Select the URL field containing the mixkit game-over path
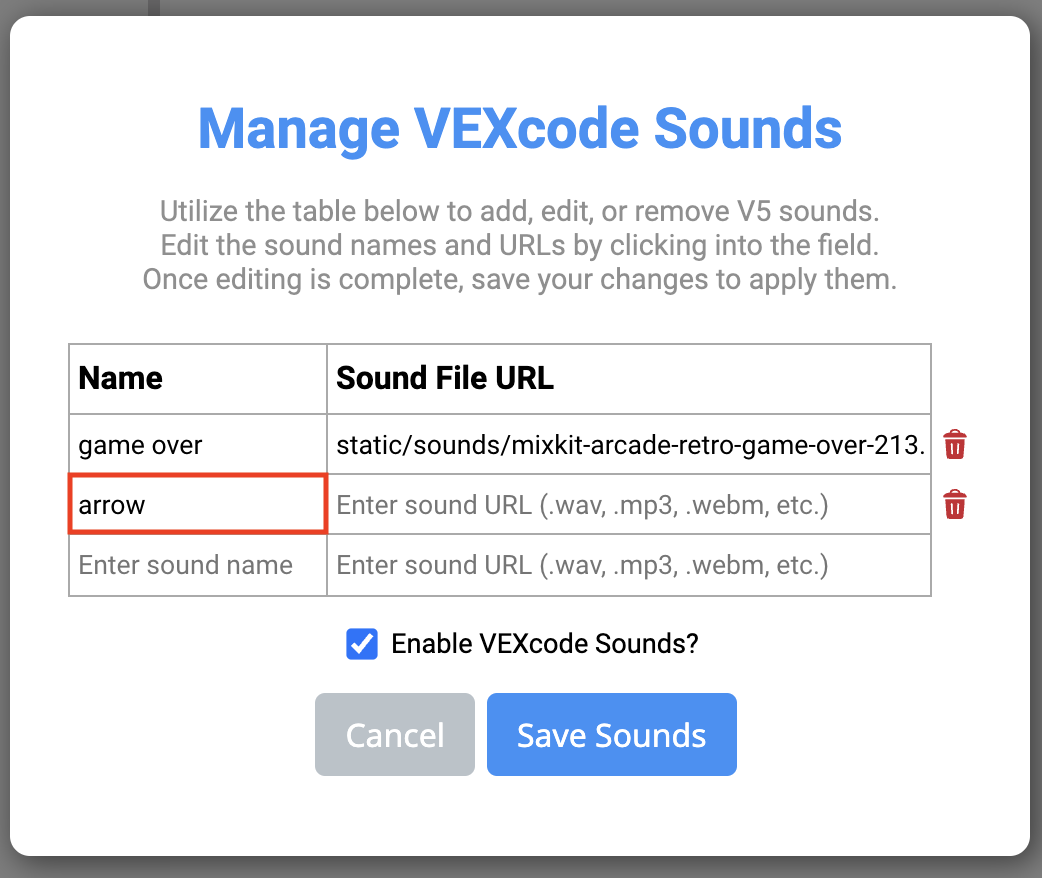The image size is (1042, 878). point(628,444)
